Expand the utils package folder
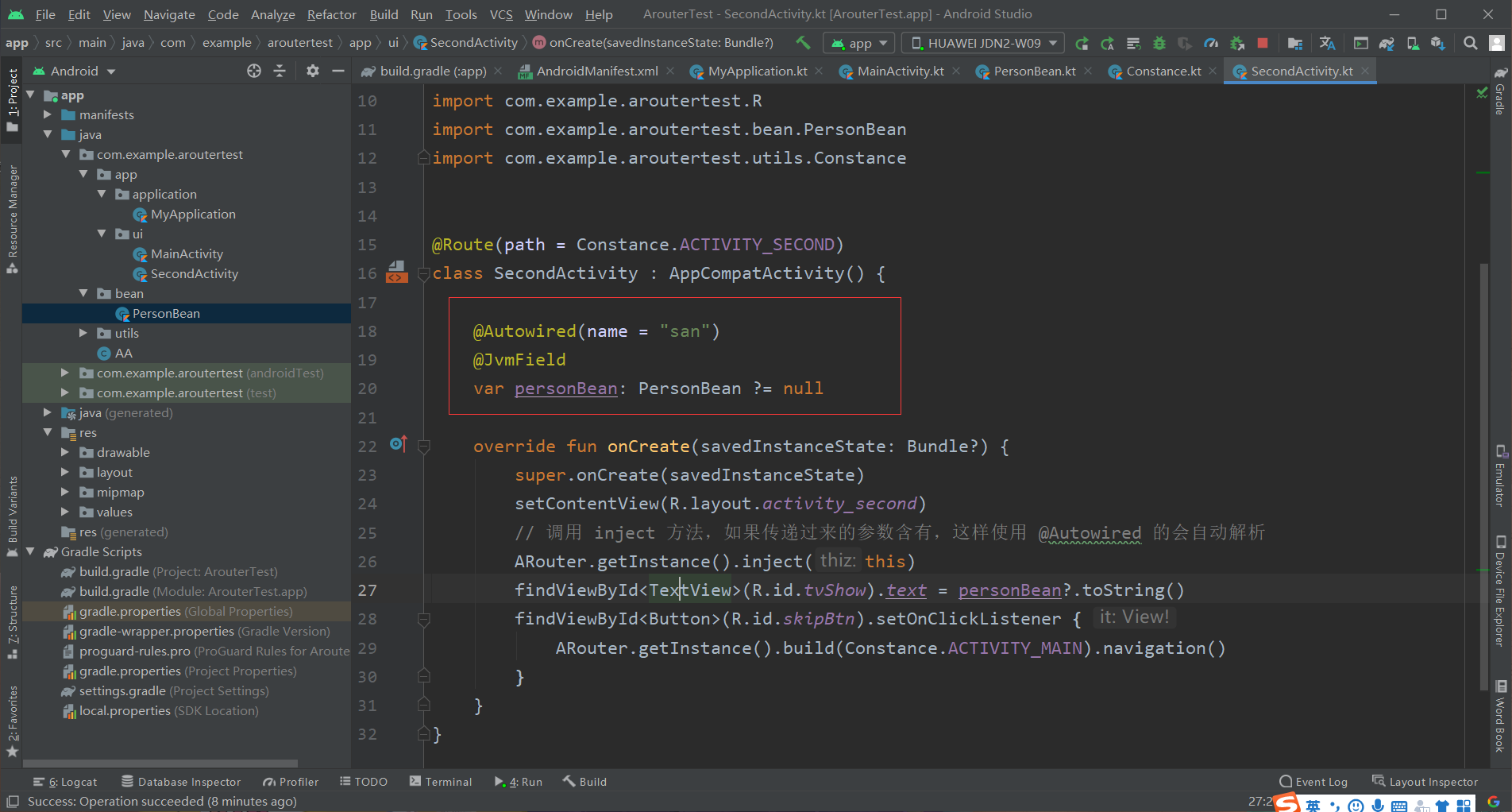This screenshot has height=812, width=1512. click(83, 334)
